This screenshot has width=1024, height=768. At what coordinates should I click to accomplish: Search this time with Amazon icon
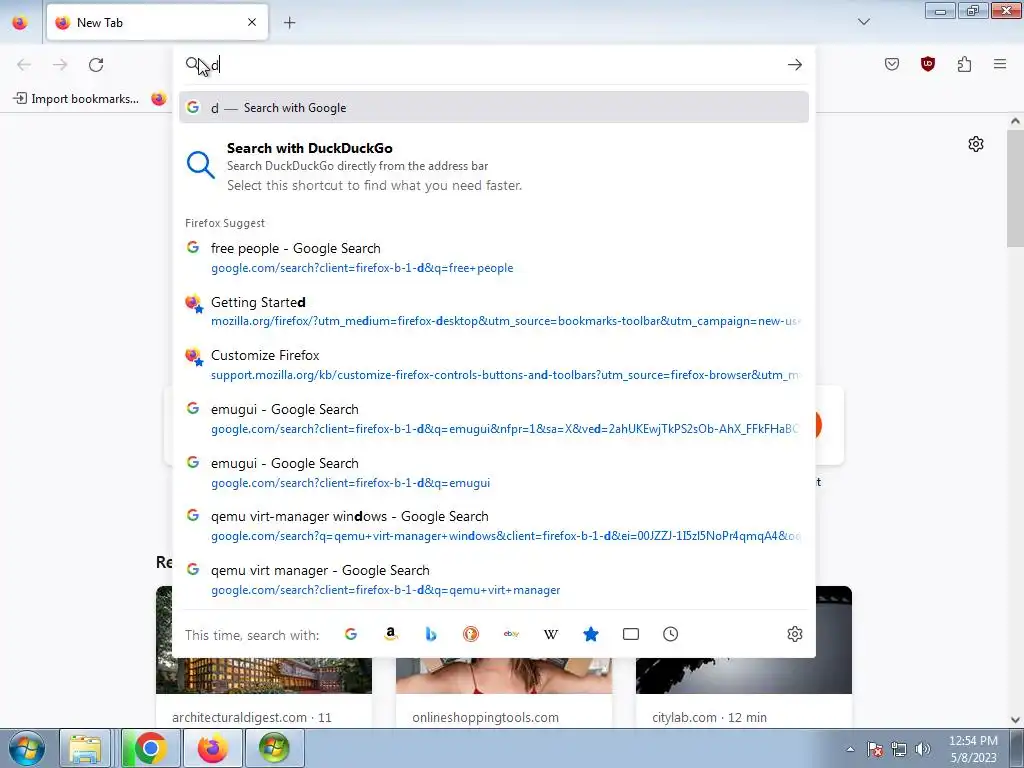(391, 634)
